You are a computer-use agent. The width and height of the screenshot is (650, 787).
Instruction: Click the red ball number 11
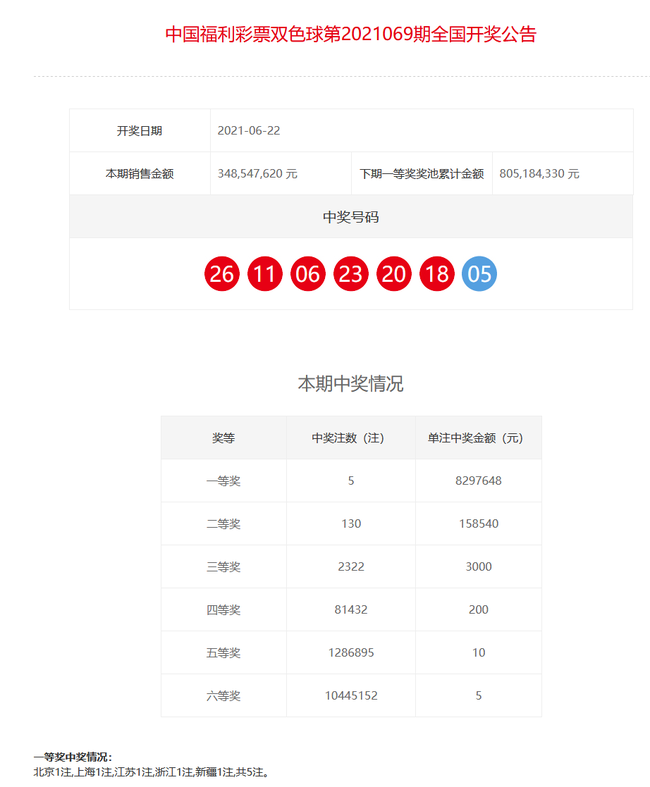click(265, 274)
